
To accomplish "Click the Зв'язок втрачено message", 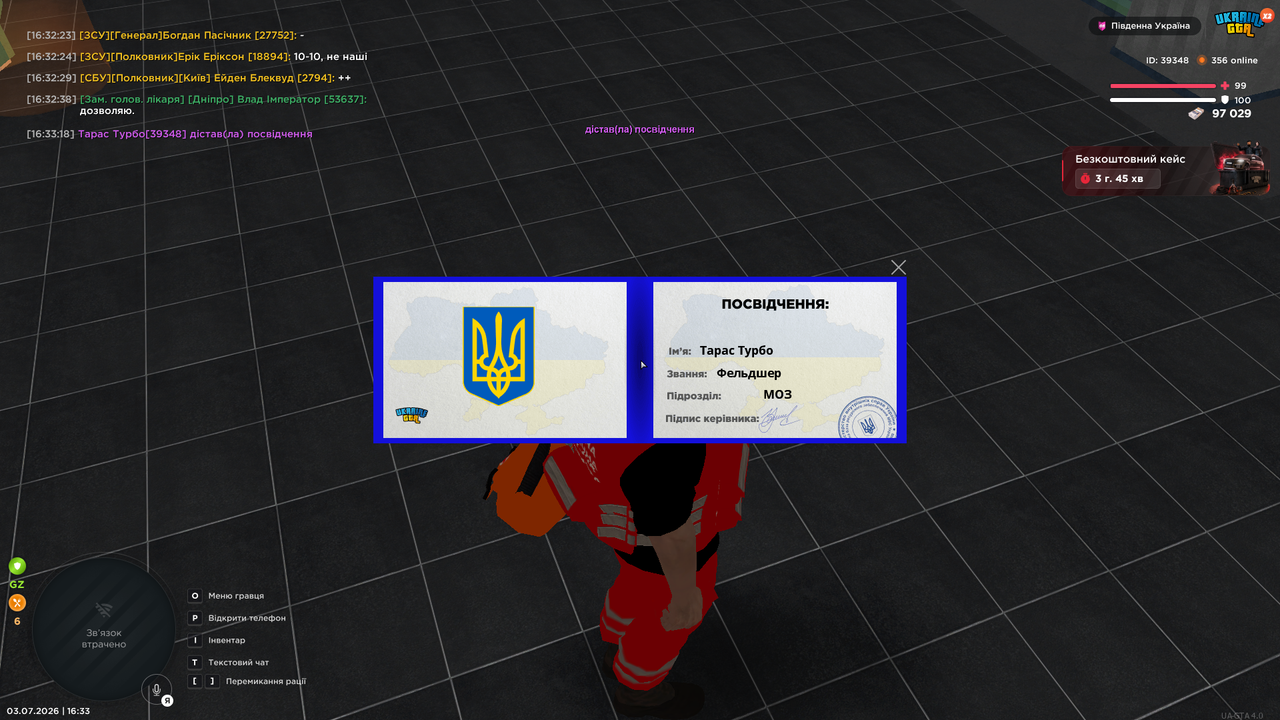I will coord(104,638).
